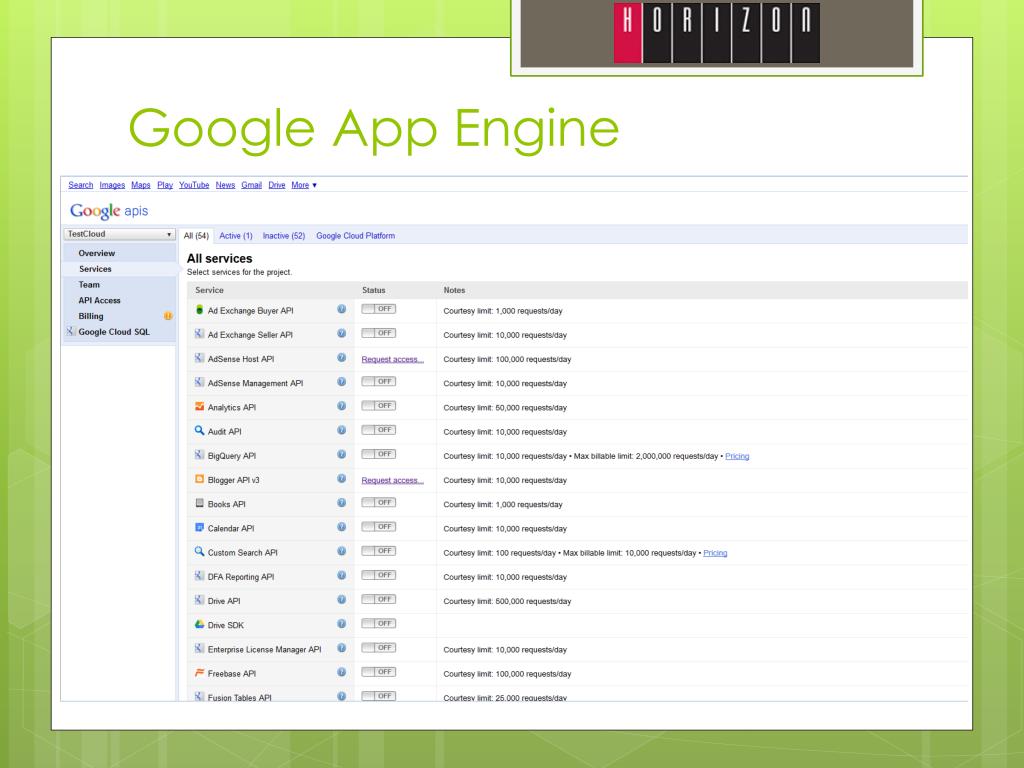Open help for Calendar API
The image size is (1024, 768).
[342, 526]
